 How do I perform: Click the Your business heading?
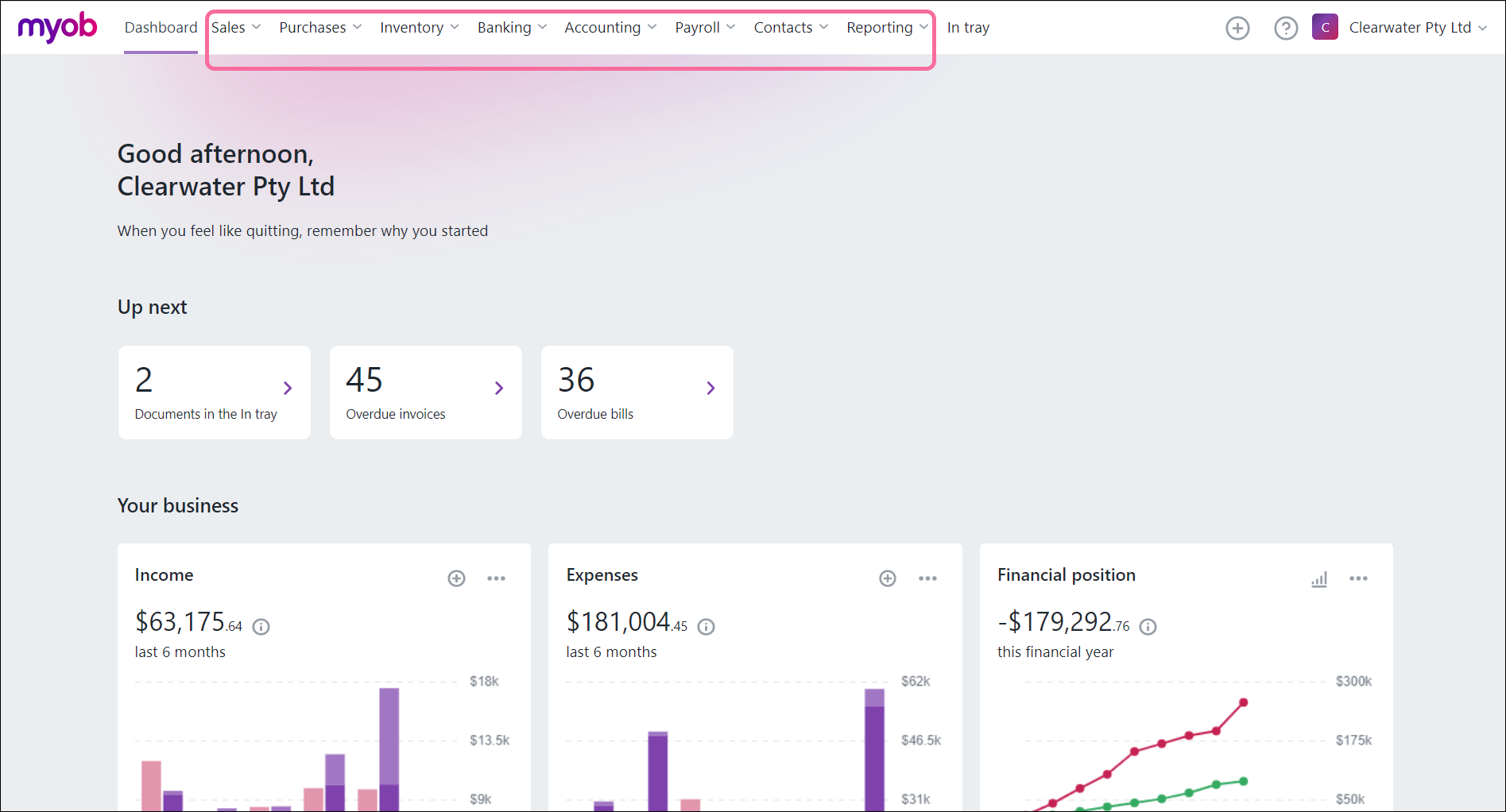pos(178,506)
